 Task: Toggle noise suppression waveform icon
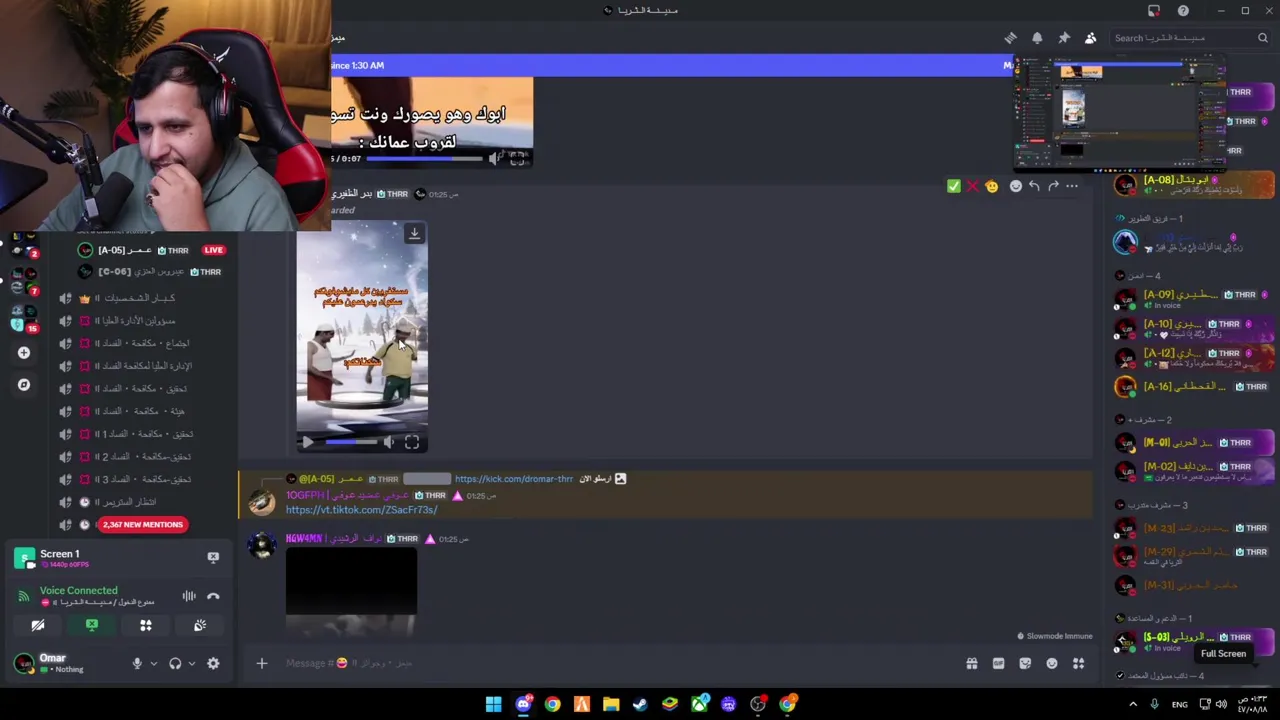pyautogui.click(x=189, y=596)
